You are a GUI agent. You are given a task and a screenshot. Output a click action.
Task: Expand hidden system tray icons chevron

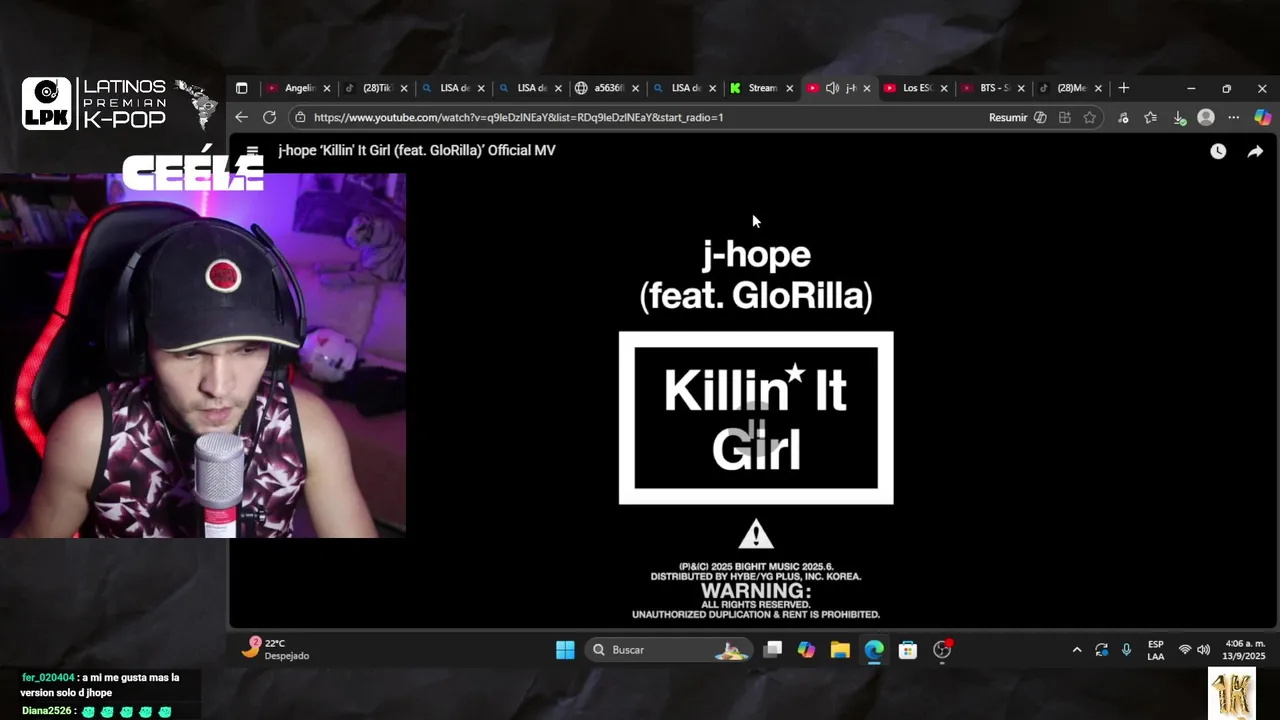click(x=1077, y=650)
